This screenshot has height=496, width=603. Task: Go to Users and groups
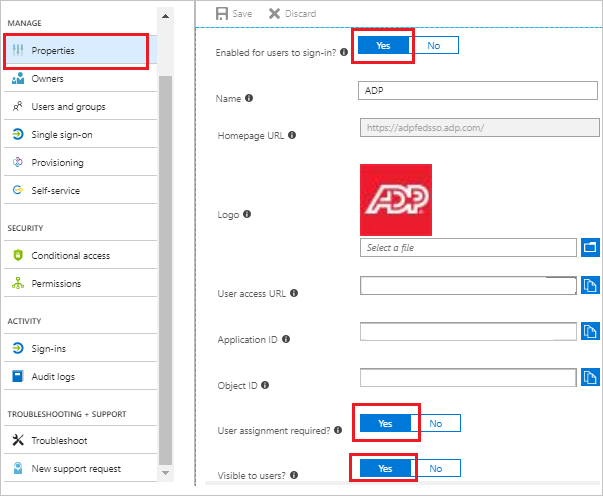(x=80, y=107)
